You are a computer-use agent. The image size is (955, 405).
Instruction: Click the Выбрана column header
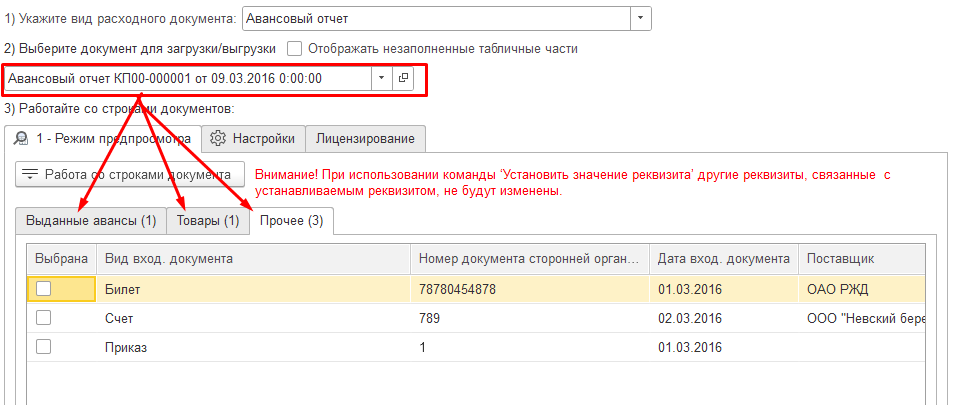pyautogui.click(x=62, y=259)
